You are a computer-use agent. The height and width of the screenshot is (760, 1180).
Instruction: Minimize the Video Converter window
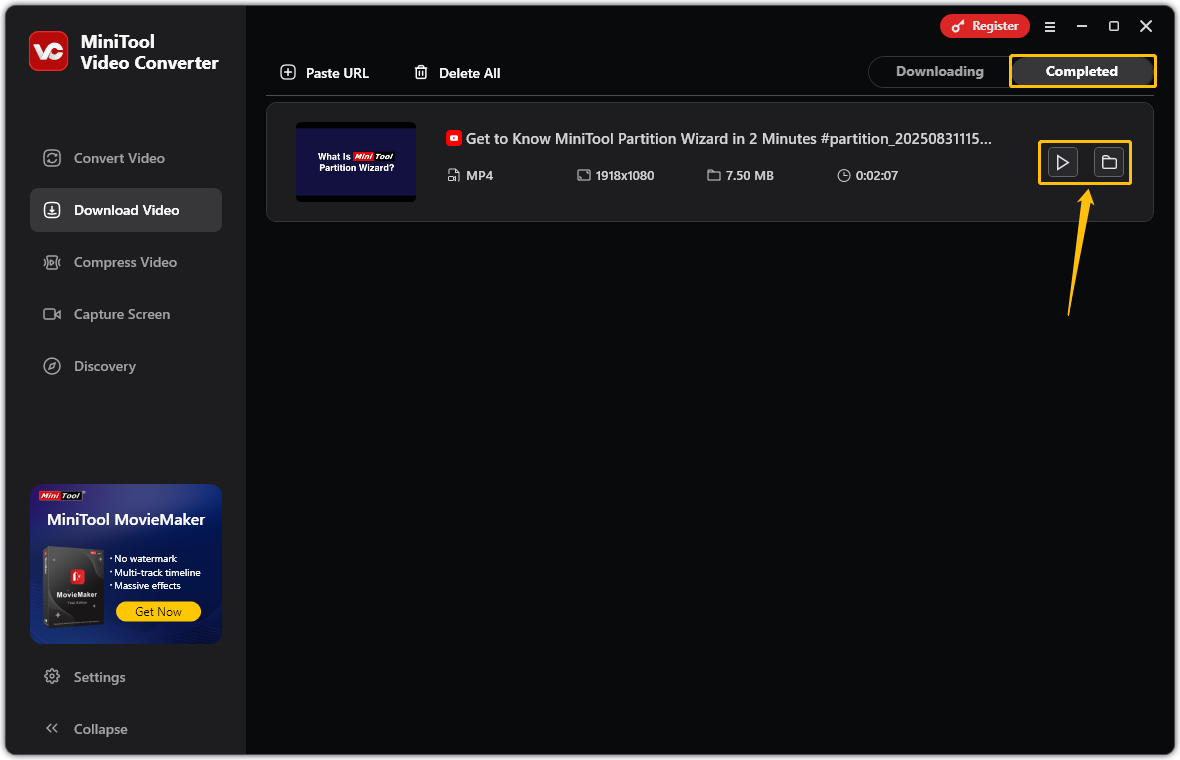(1081, 26)
